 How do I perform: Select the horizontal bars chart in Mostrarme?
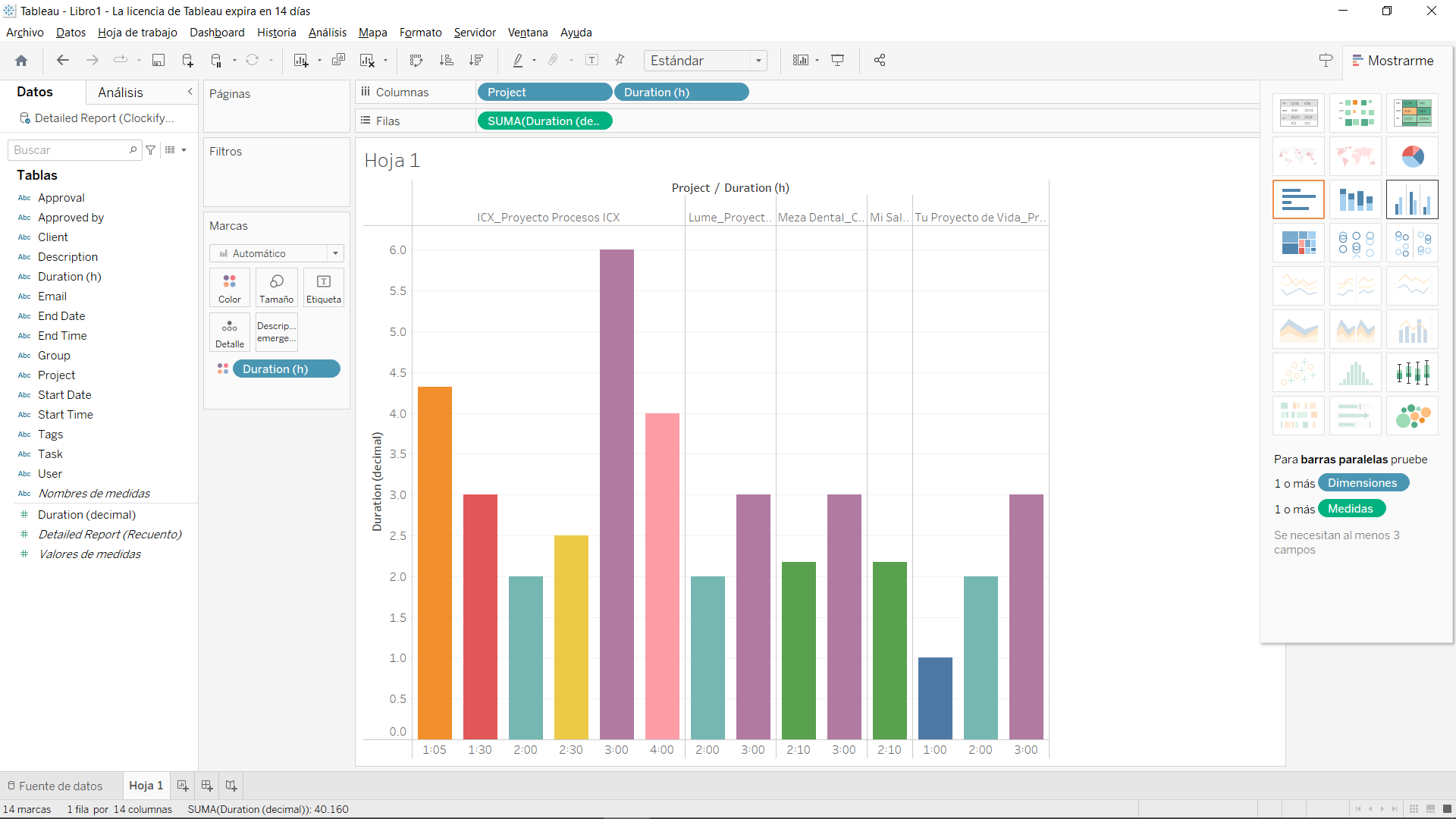(1299, 199)
